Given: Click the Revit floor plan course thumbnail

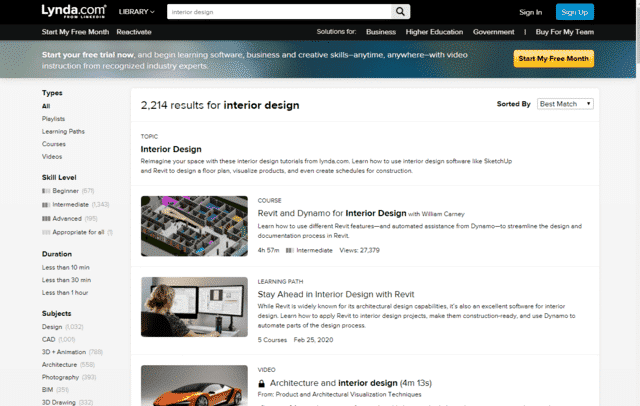Looking at the screenshot, I should pos(194,226).
